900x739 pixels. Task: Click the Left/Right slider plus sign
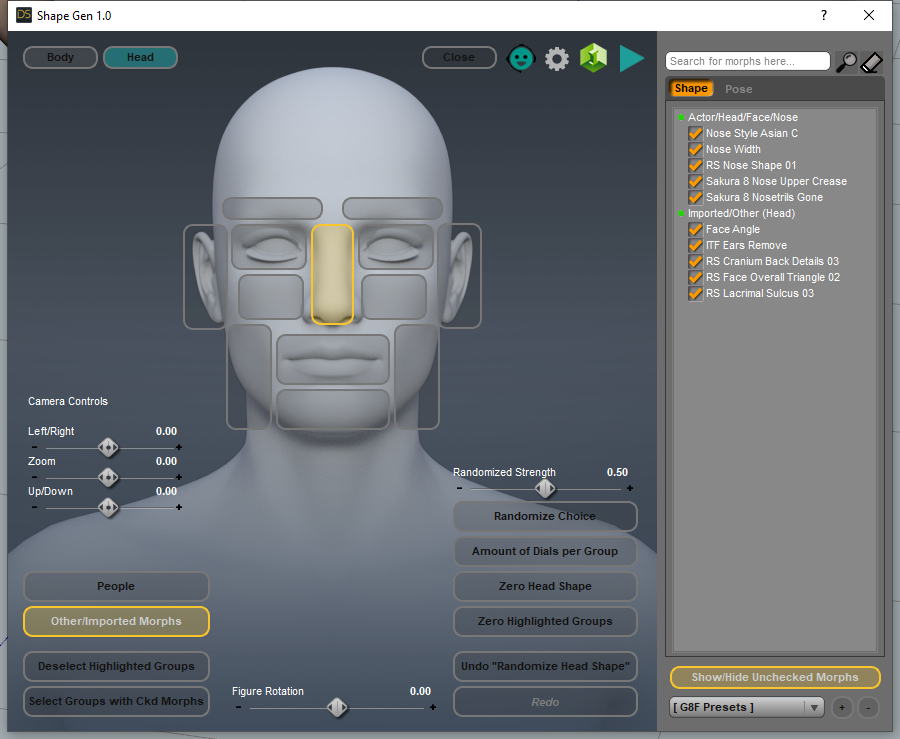(179, 447)
